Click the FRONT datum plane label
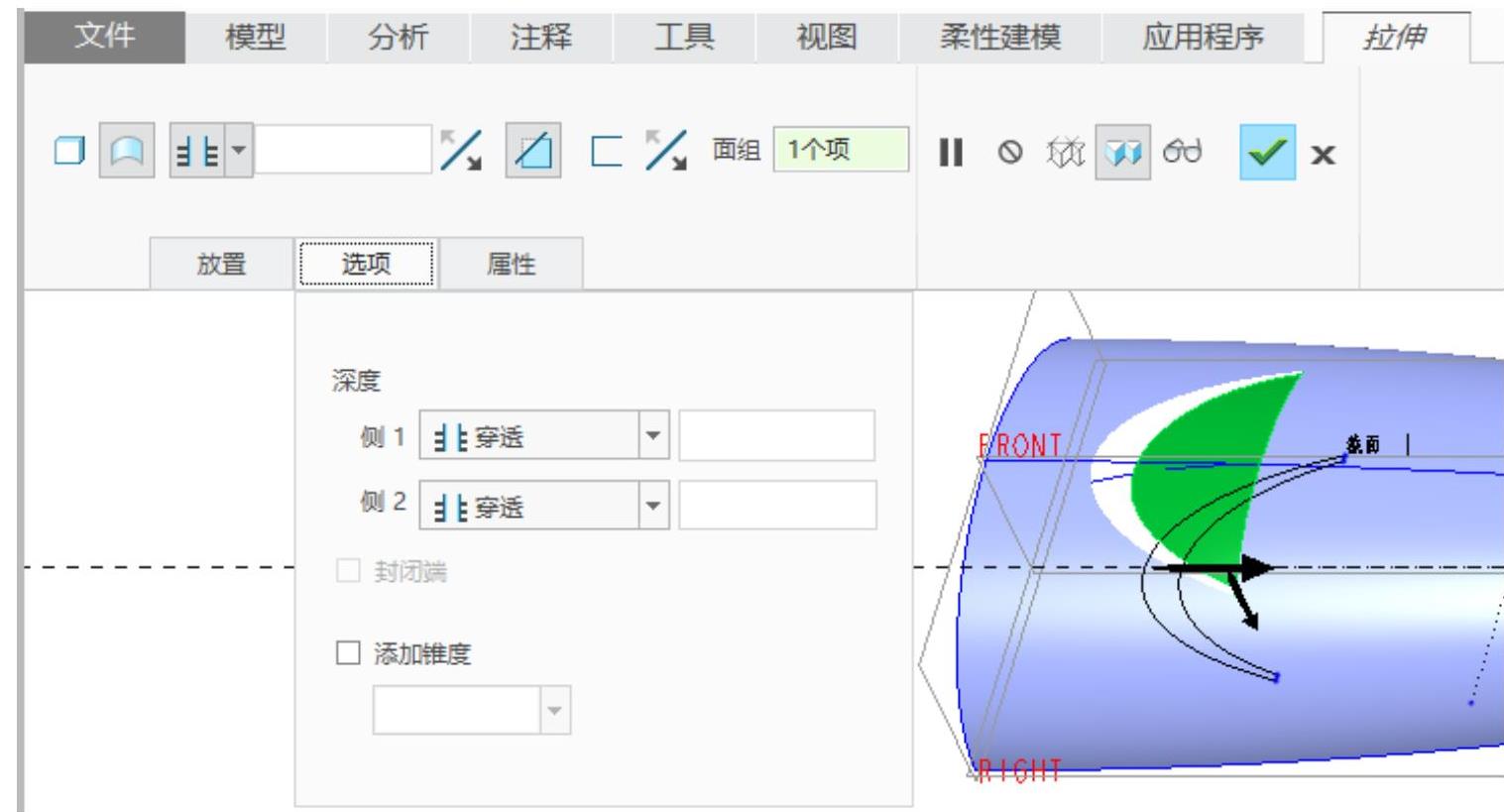Screen dimensions: 1504x812 (x=1020, y=445)
